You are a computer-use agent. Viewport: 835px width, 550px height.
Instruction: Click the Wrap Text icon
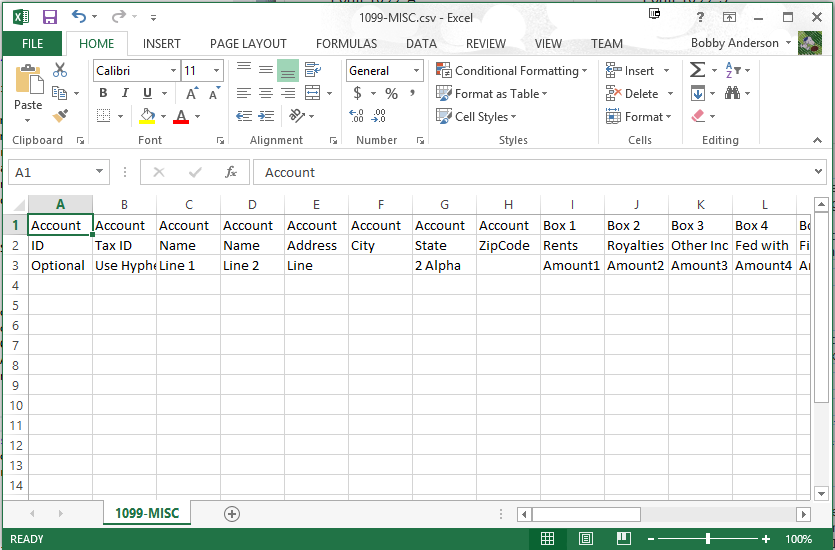312,70
